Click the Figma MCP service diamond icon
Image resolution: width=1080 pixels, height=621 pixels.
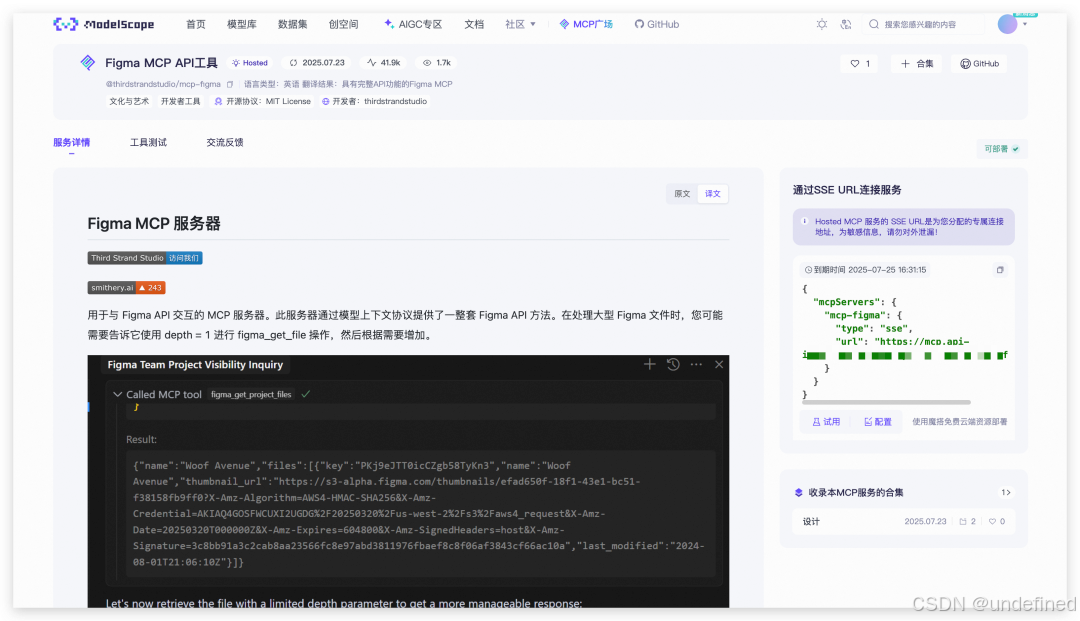click(x=87, y=63)
